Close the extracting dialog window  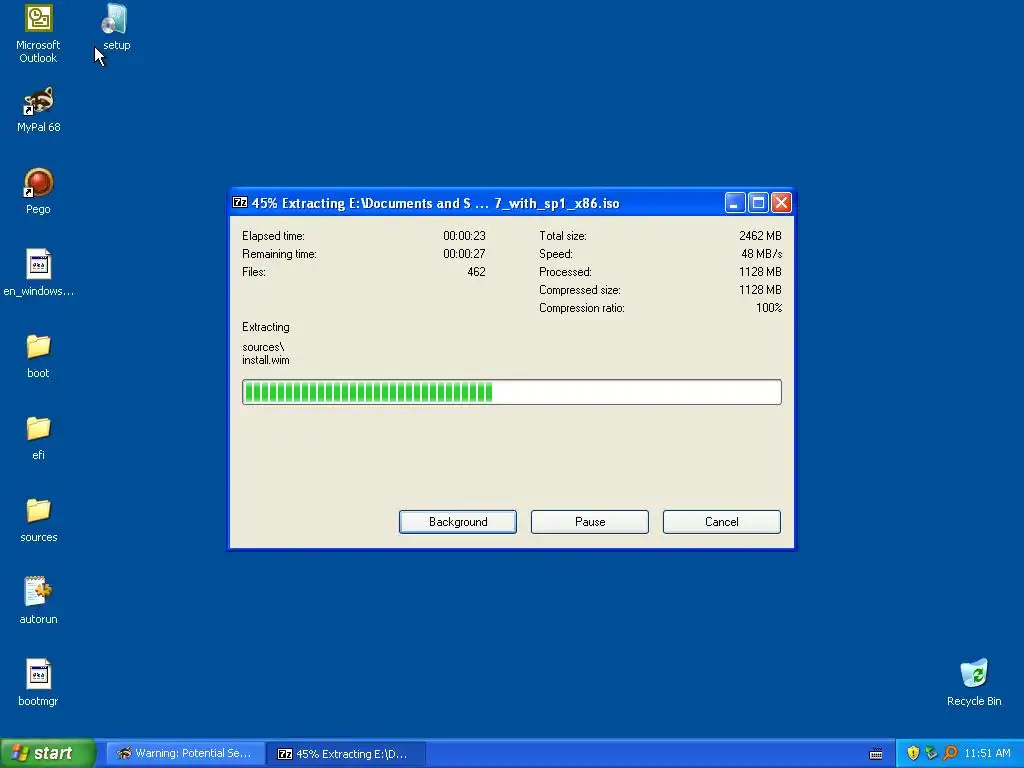coord(782,202)
